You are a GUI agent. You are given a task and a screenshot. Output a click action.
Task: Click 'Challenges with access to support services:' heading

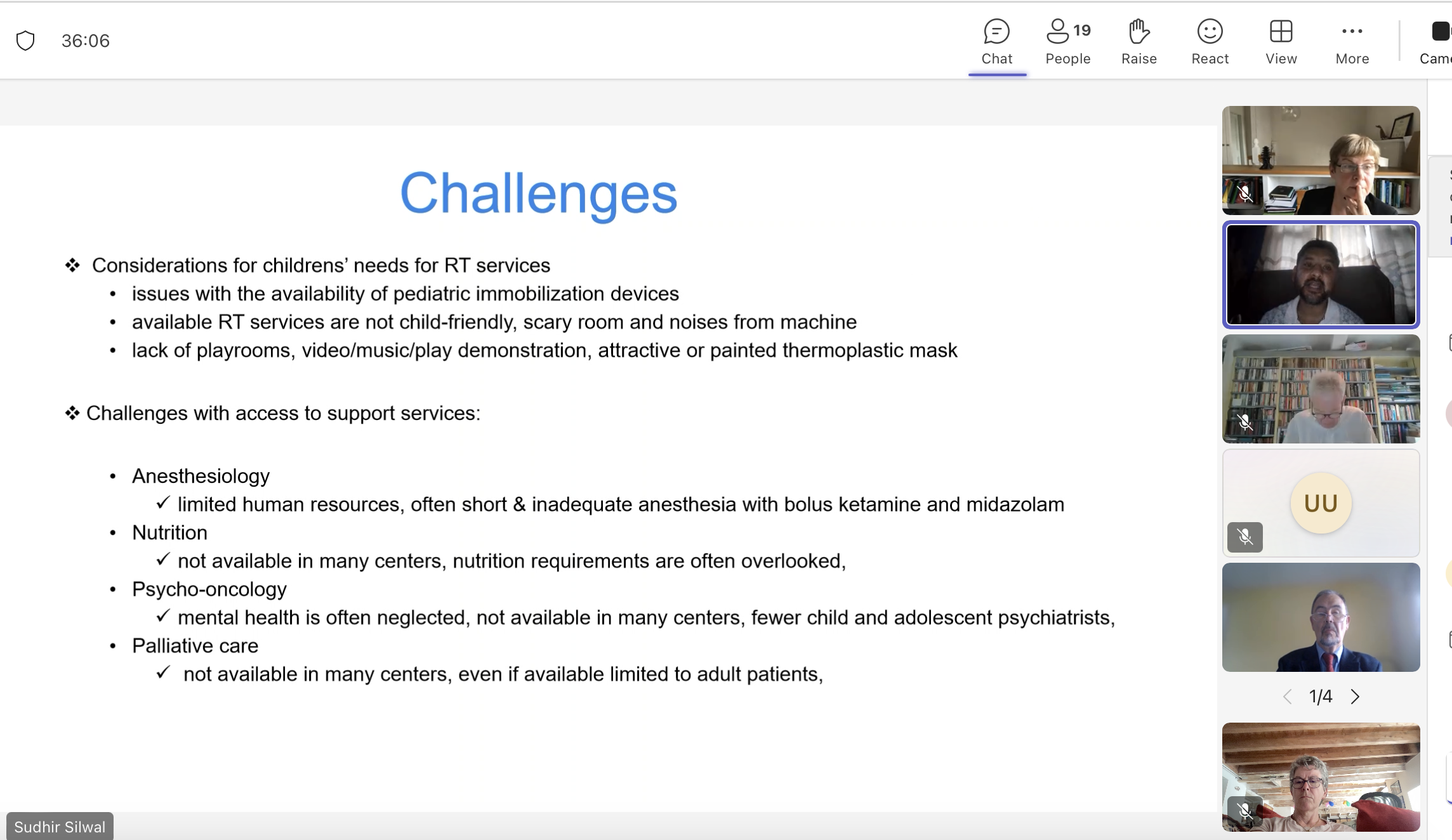tap(283, 413)
